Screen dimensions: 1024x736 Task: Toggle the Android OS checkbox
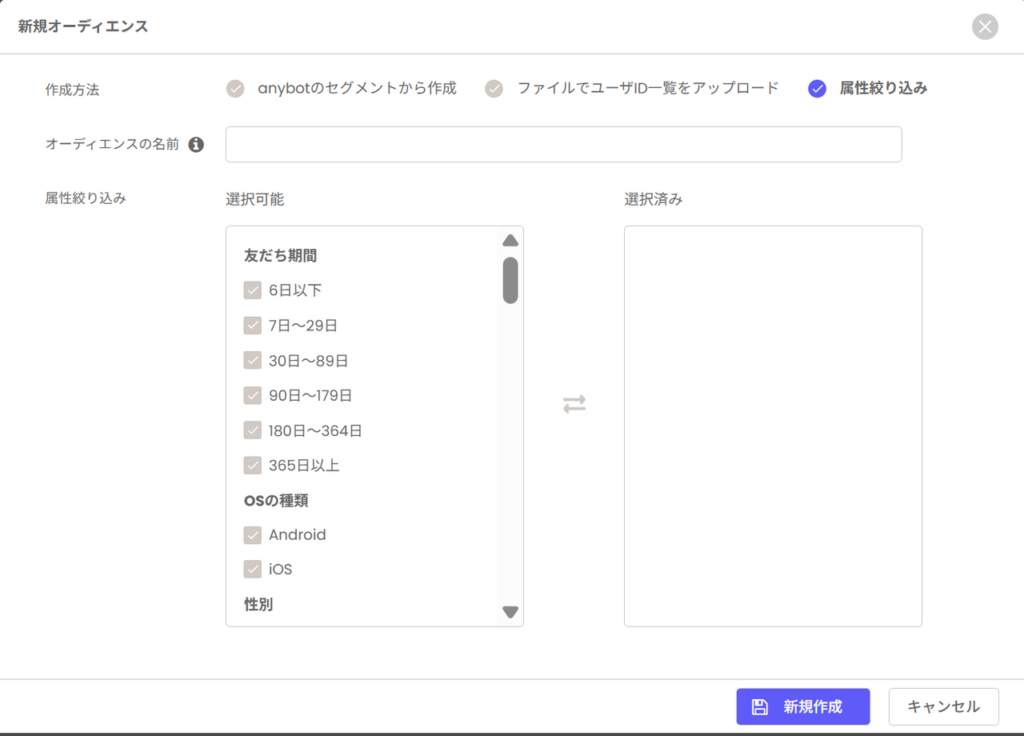coord(253,535)
